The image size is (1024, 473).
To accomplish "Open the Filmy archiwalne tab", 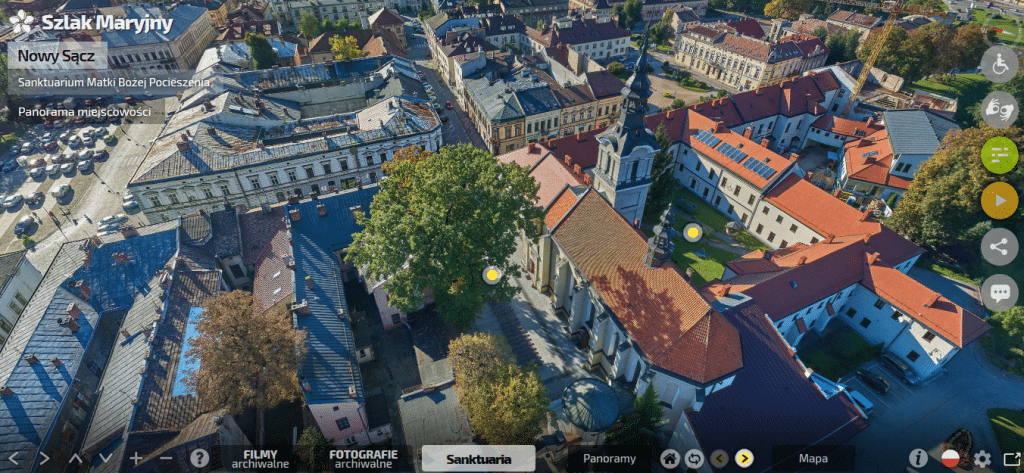I will tap(260, 459).
